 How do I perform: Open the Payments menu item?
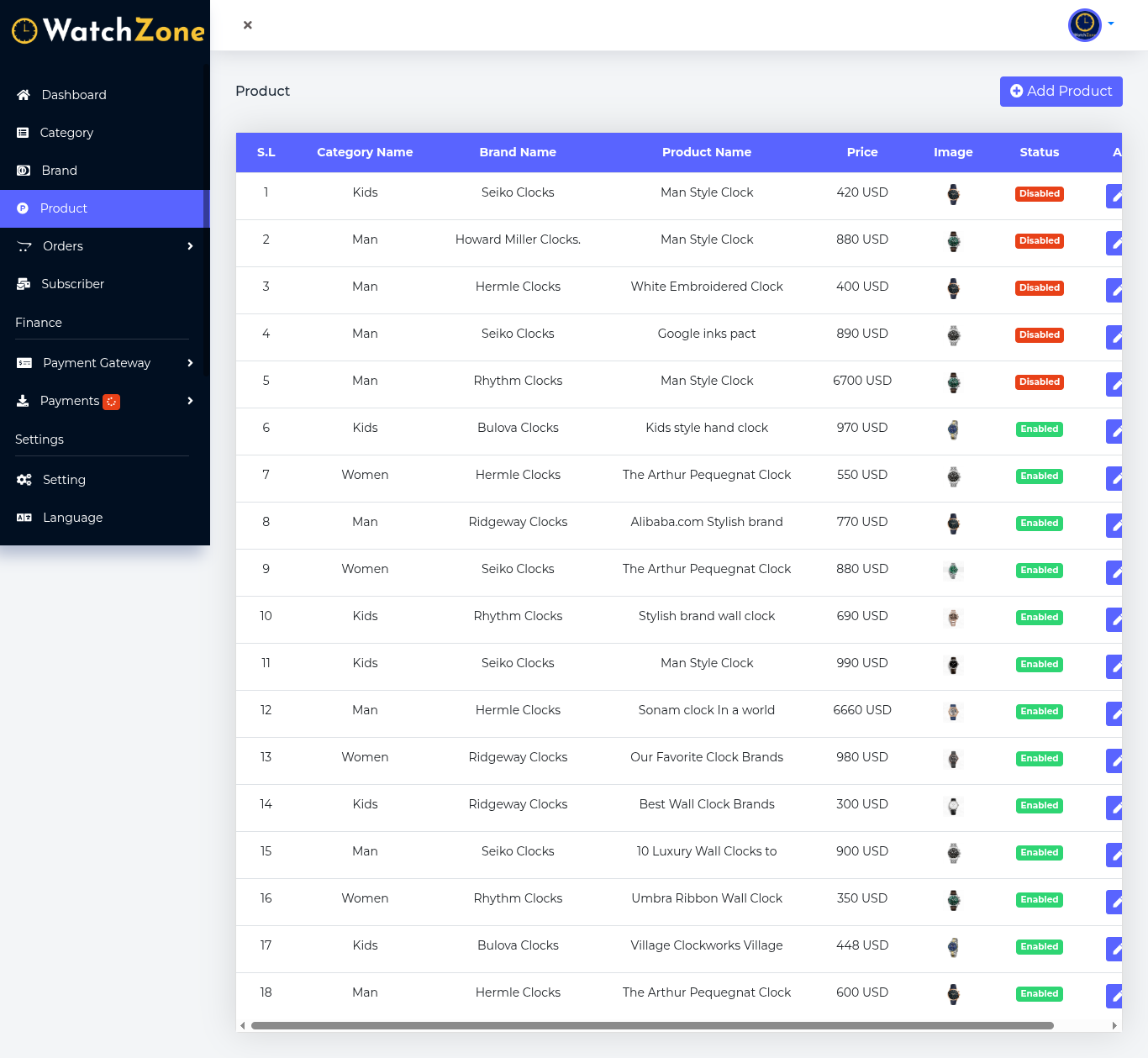coord(70,401)
